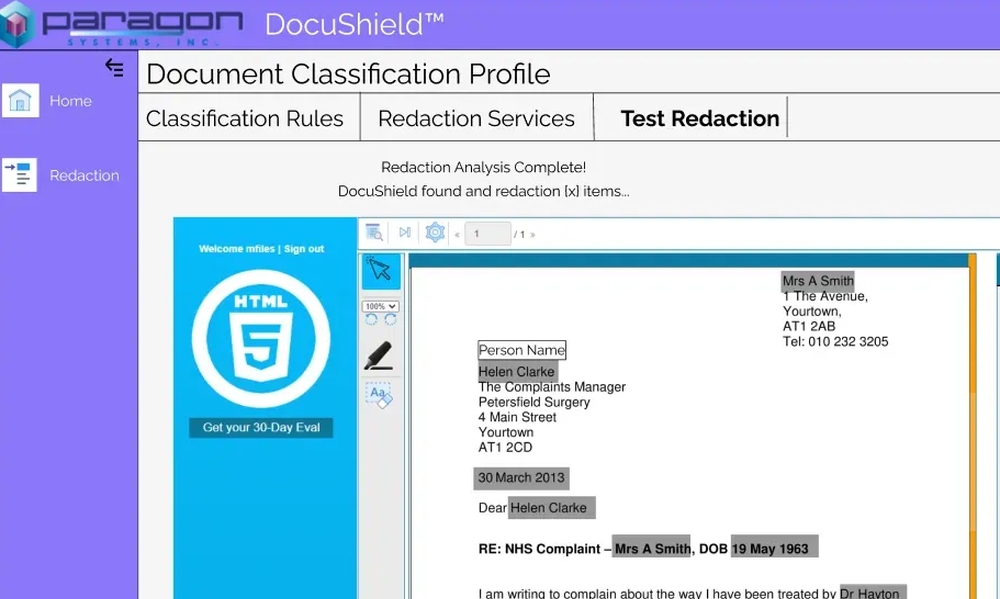Open the search document icon in viewer toolbar
This screenshot has width=1000, height=599.
pos(374,233)
